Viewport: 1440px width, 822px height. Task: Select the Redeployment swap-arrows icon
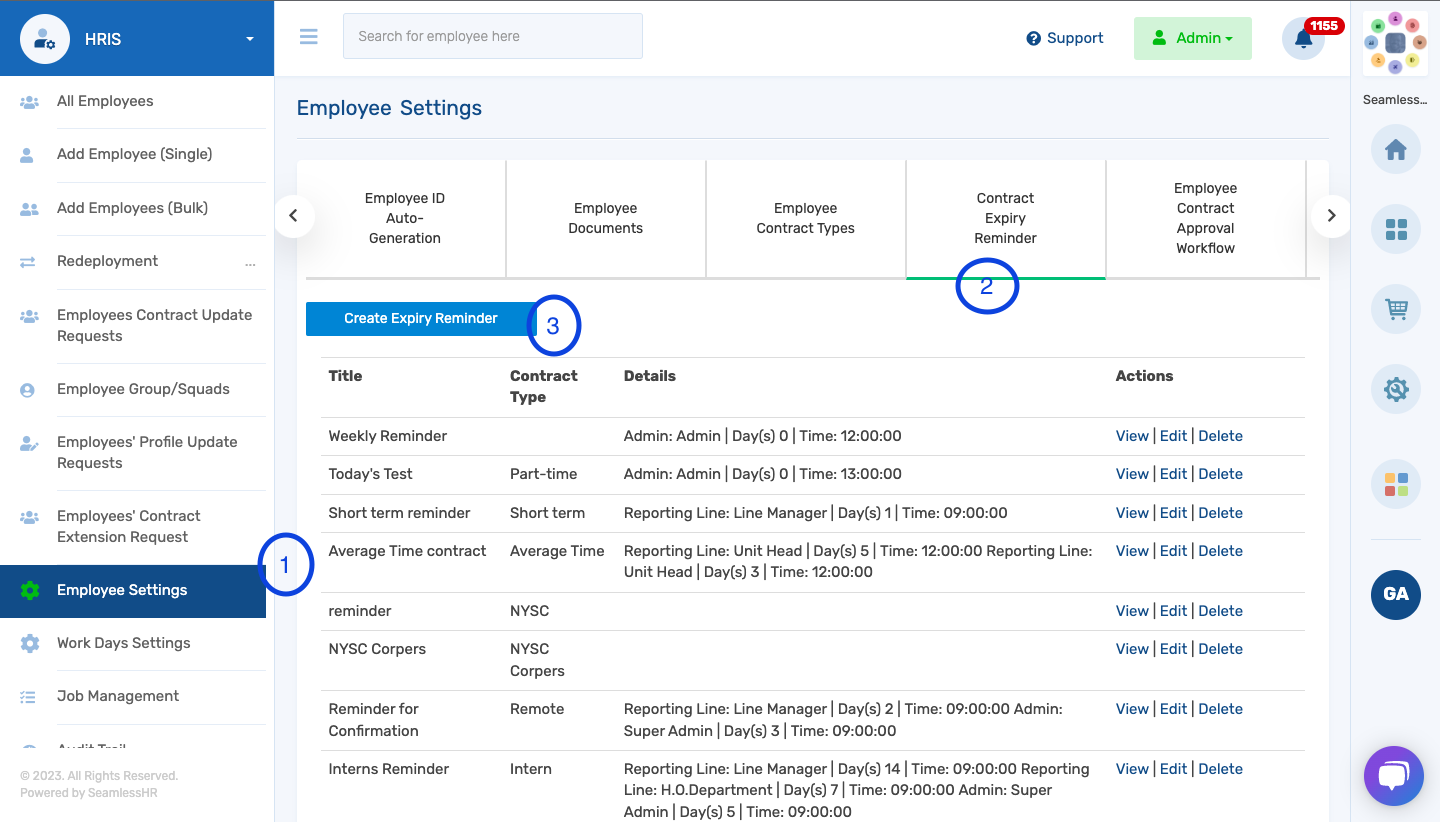pyautogui.click(x=29, y=260)
